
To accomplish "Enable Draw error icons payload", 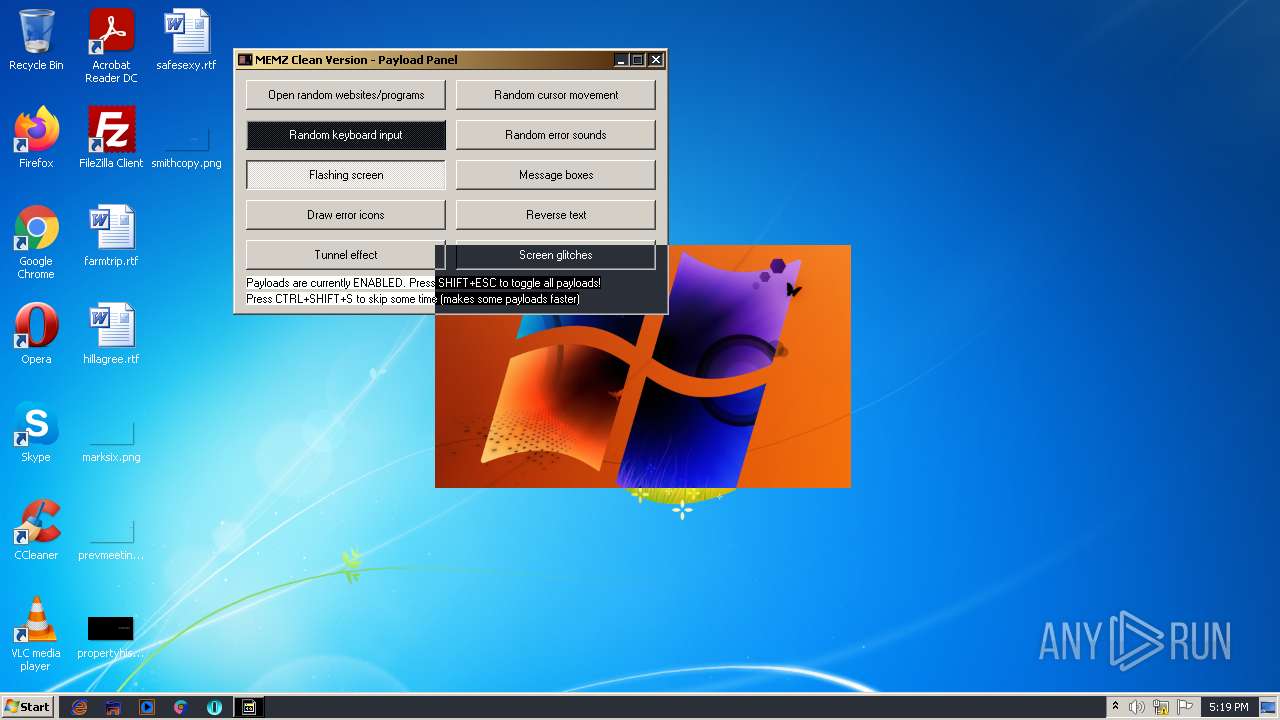I will click(346, 215).
